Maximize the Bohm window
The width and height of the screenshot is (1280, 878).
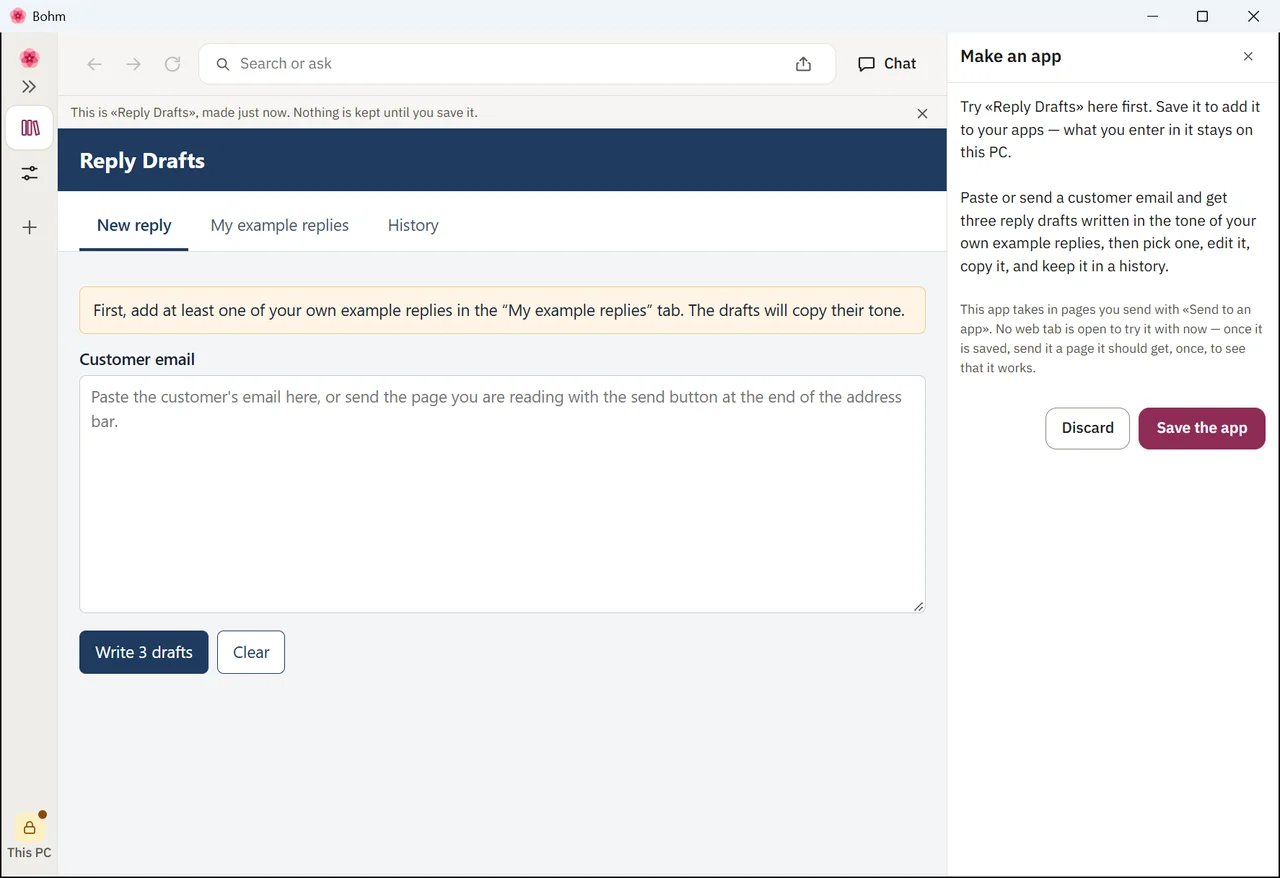tap(1202, 16)
